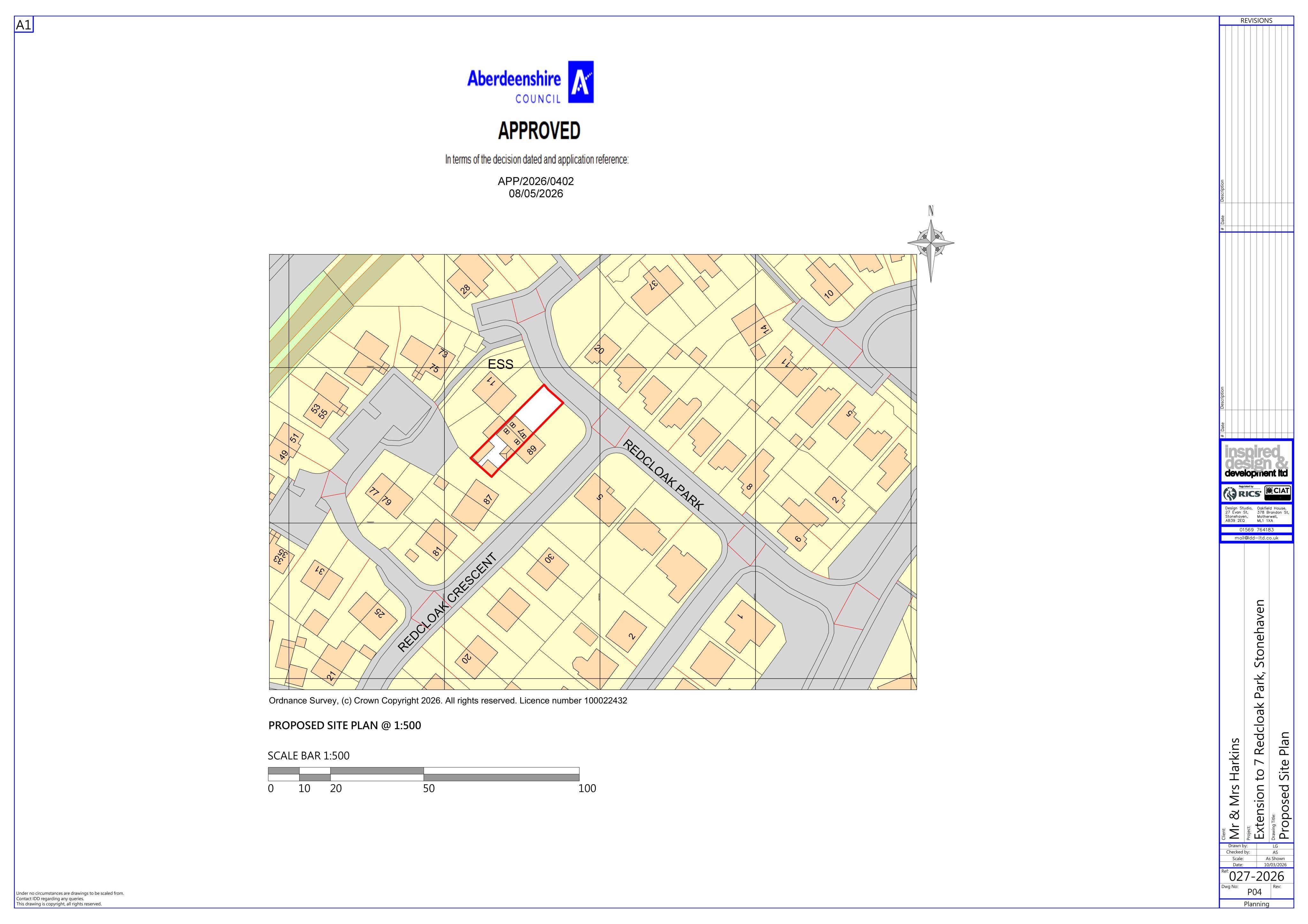
Task: Click email mail@idd-ltd.co.uk
Action: [x=1256, y=538]
